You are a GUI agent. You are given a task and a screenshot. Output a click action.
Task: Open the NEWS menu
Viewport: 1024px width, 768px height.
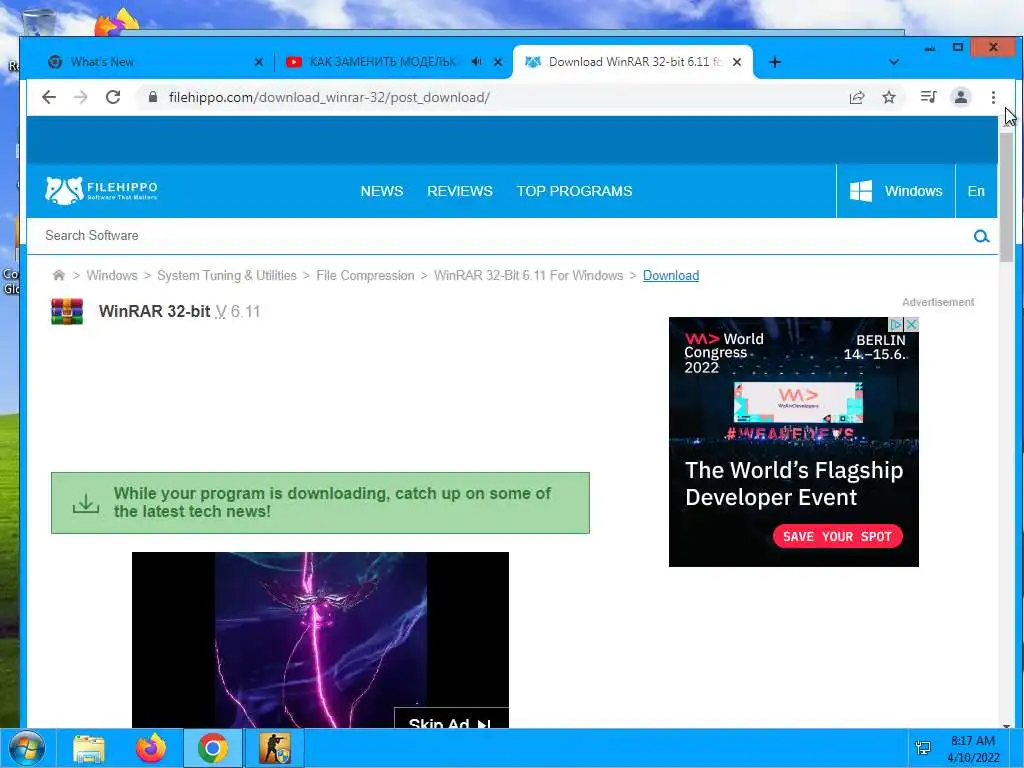click(381, 191)
